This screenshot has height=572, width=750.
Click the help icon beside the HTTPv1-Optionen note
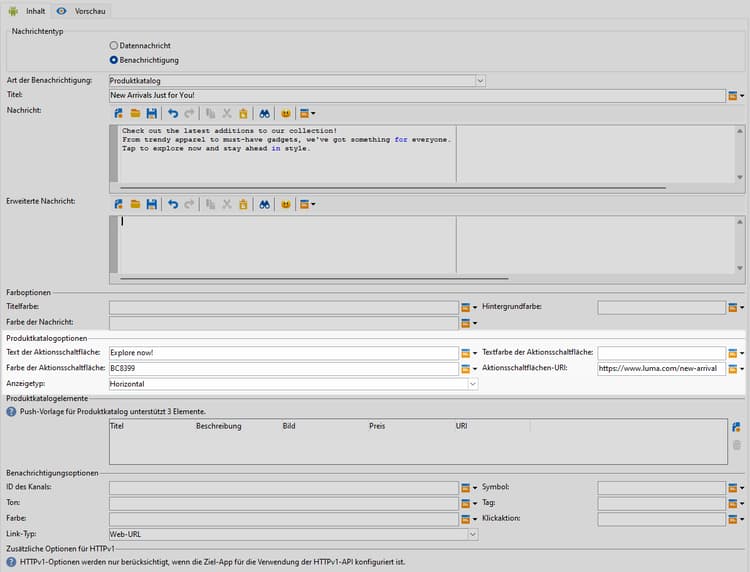pos(11,562)
